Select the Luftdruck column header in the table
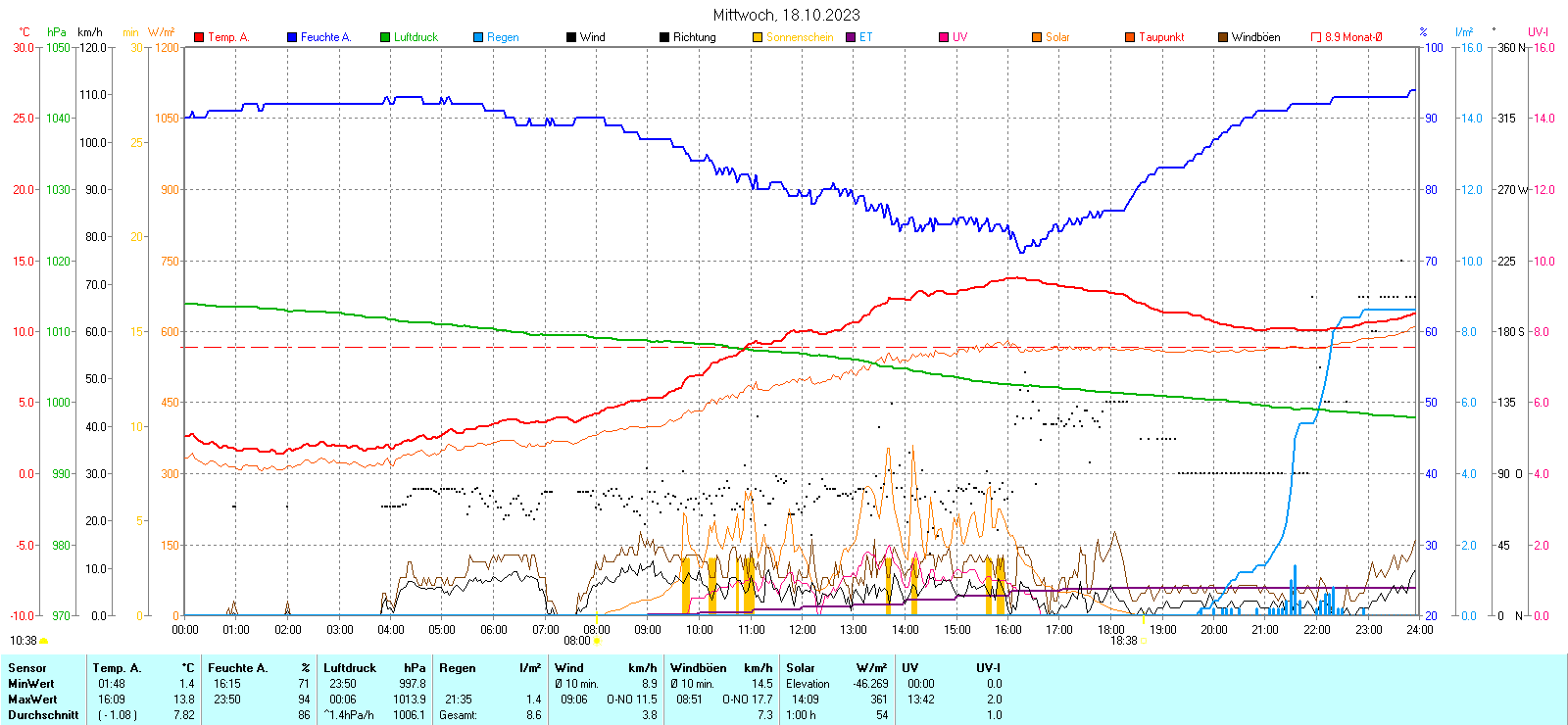The height and width of the screenshot is (725, 1568). [x=350, y=668]
